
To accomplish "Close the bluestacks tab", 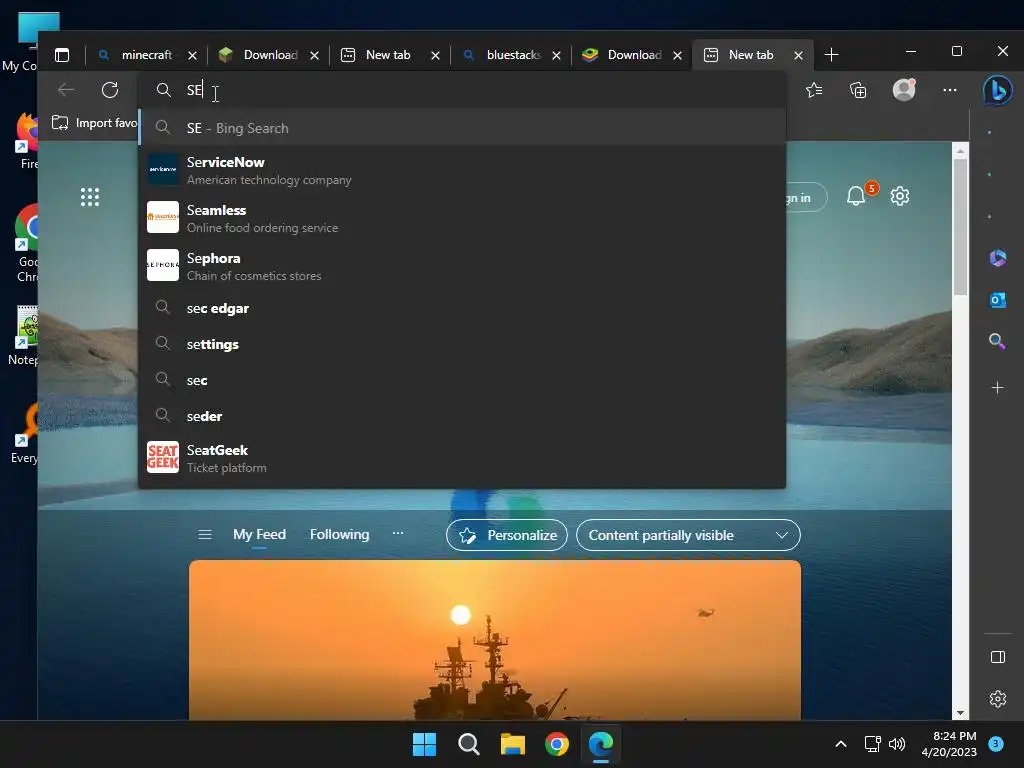I will (x=556, y=56).
